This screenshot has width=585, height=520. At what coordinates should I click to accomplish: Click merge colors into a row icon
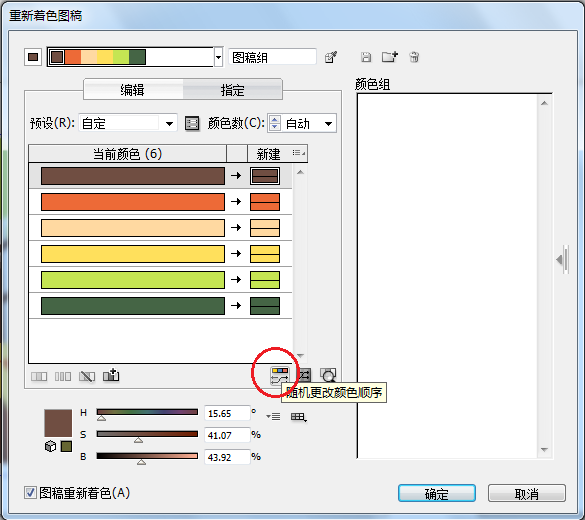click(39, 376)
